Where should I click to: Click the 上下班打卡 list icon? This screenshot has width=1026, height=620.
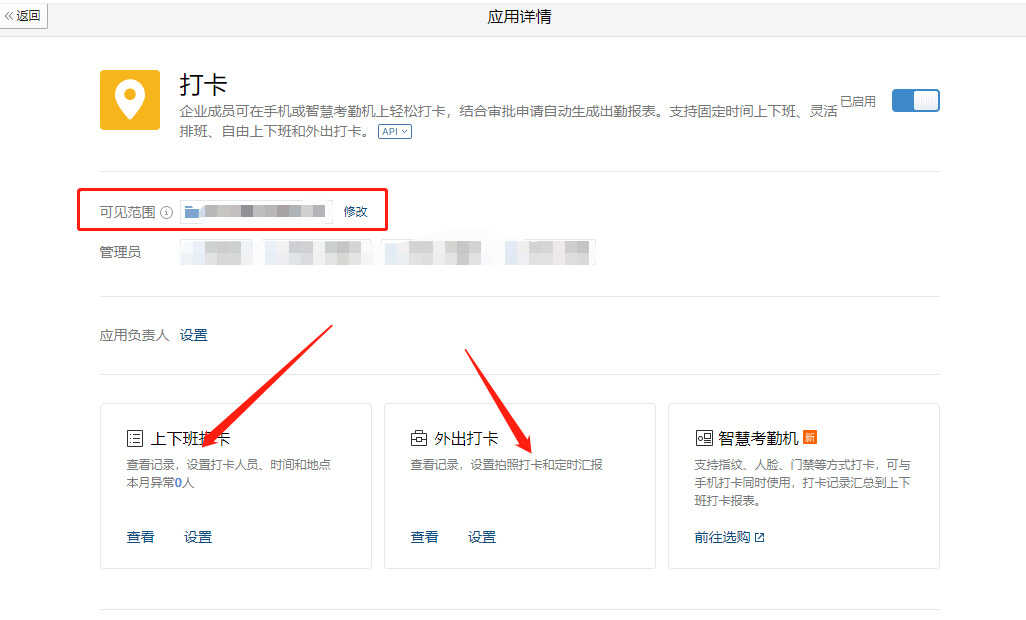[135, 438]
